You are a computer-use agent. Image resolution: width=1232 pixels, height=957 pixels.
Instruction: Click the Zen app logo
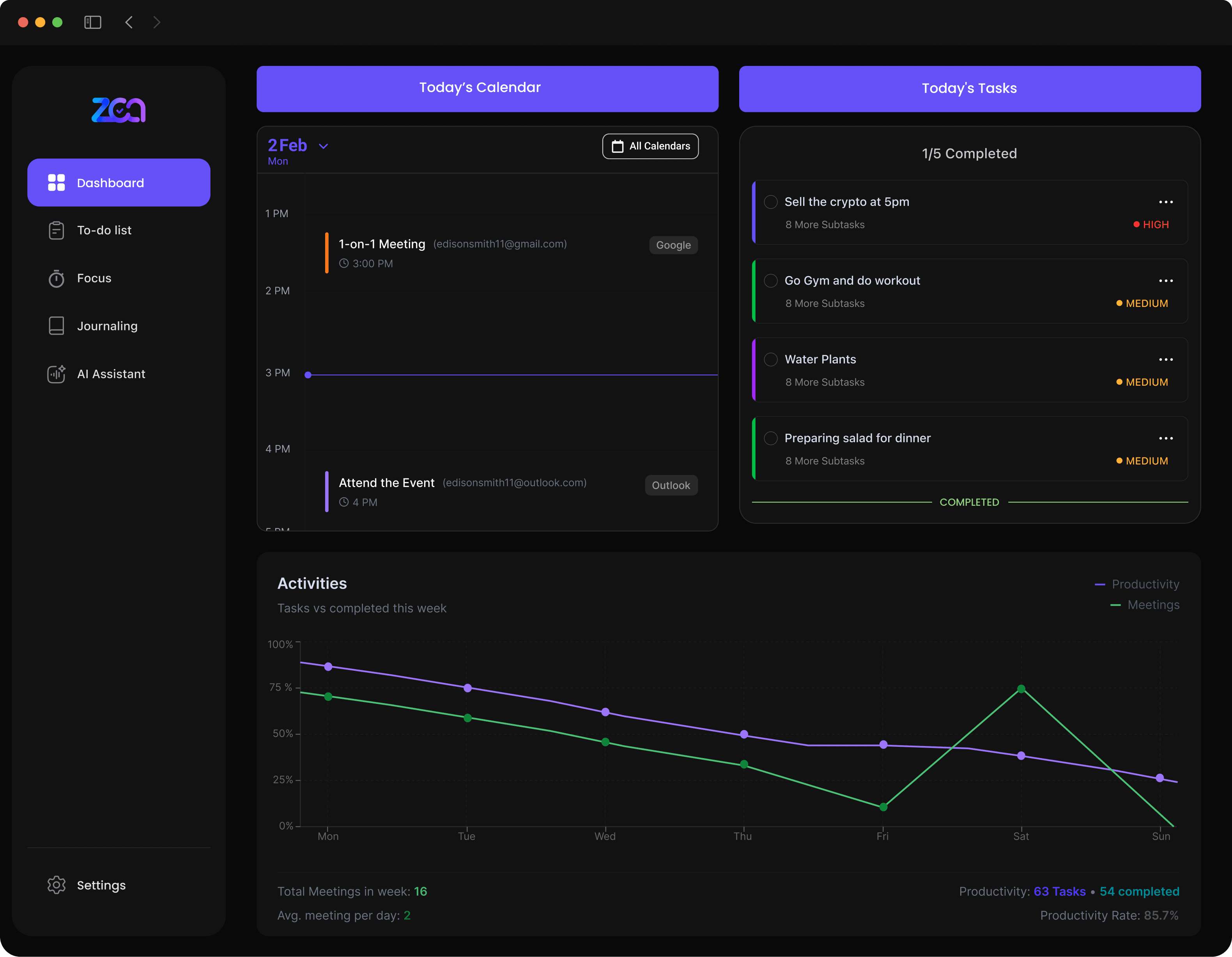119,110
